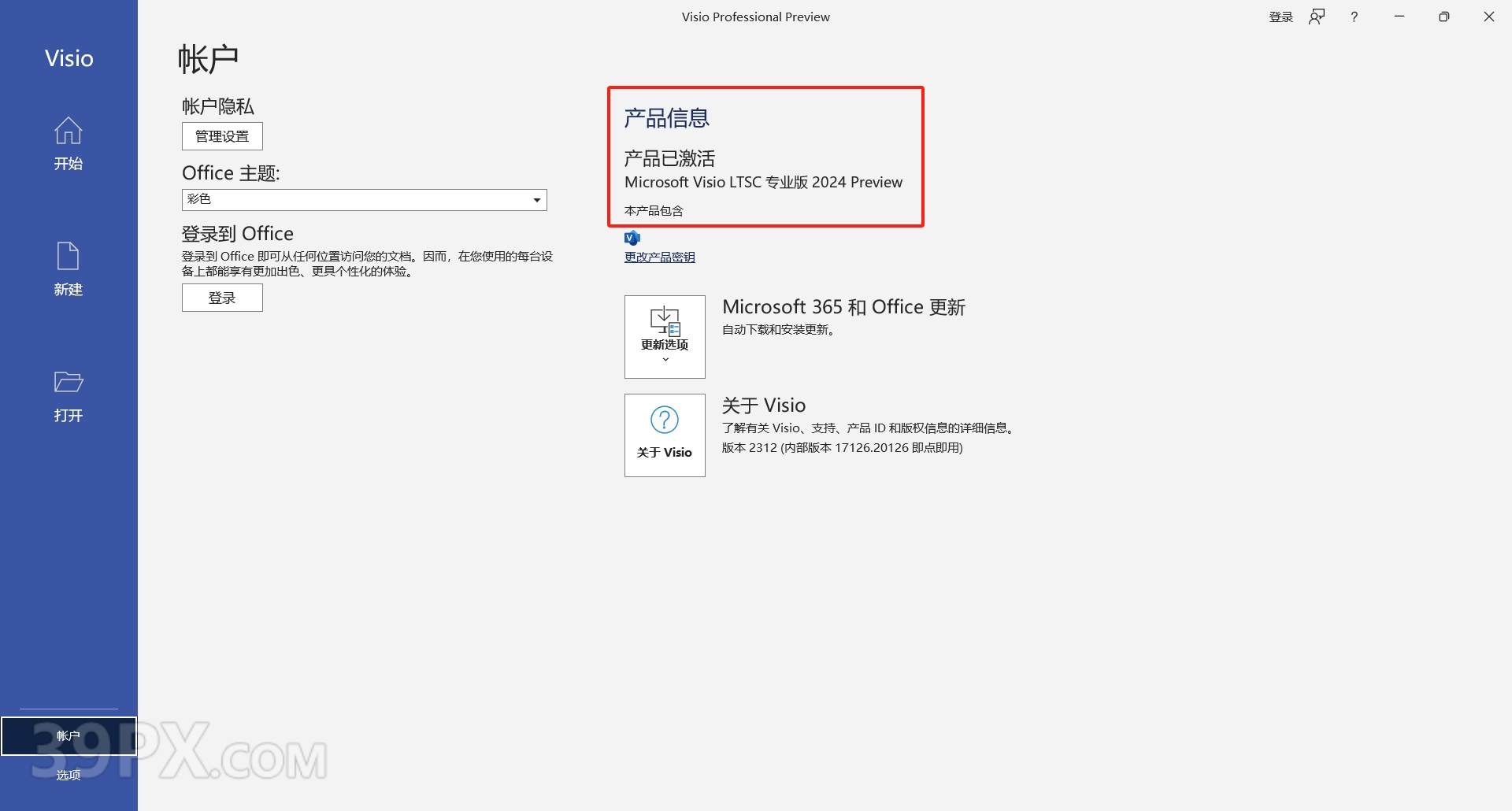Click the Microsoft Visio LTSC 专业版 2024 Preview text
Screen dimensions: 1512x811
click(763, 183)
